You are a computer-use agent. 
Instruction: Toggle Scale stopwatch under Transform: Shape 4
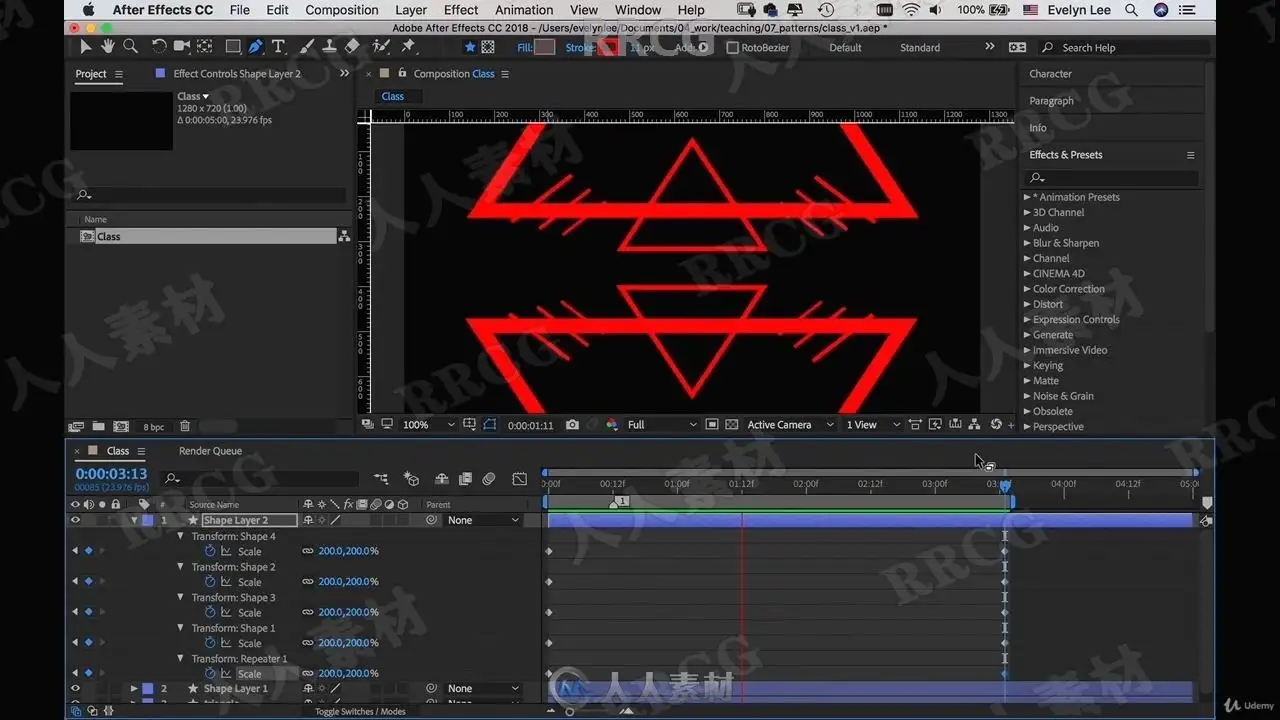(x=210, y=551)
